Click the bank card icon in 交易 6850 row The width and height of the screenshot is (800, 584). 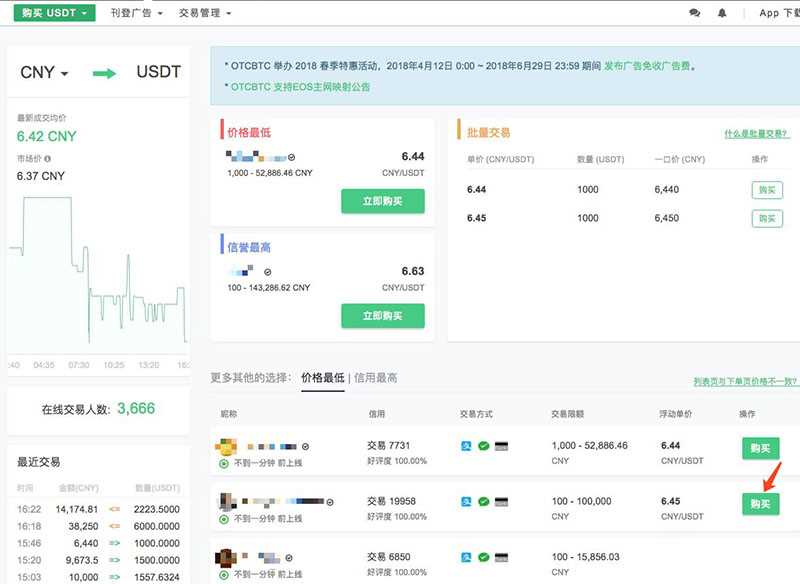click(500, 556)
